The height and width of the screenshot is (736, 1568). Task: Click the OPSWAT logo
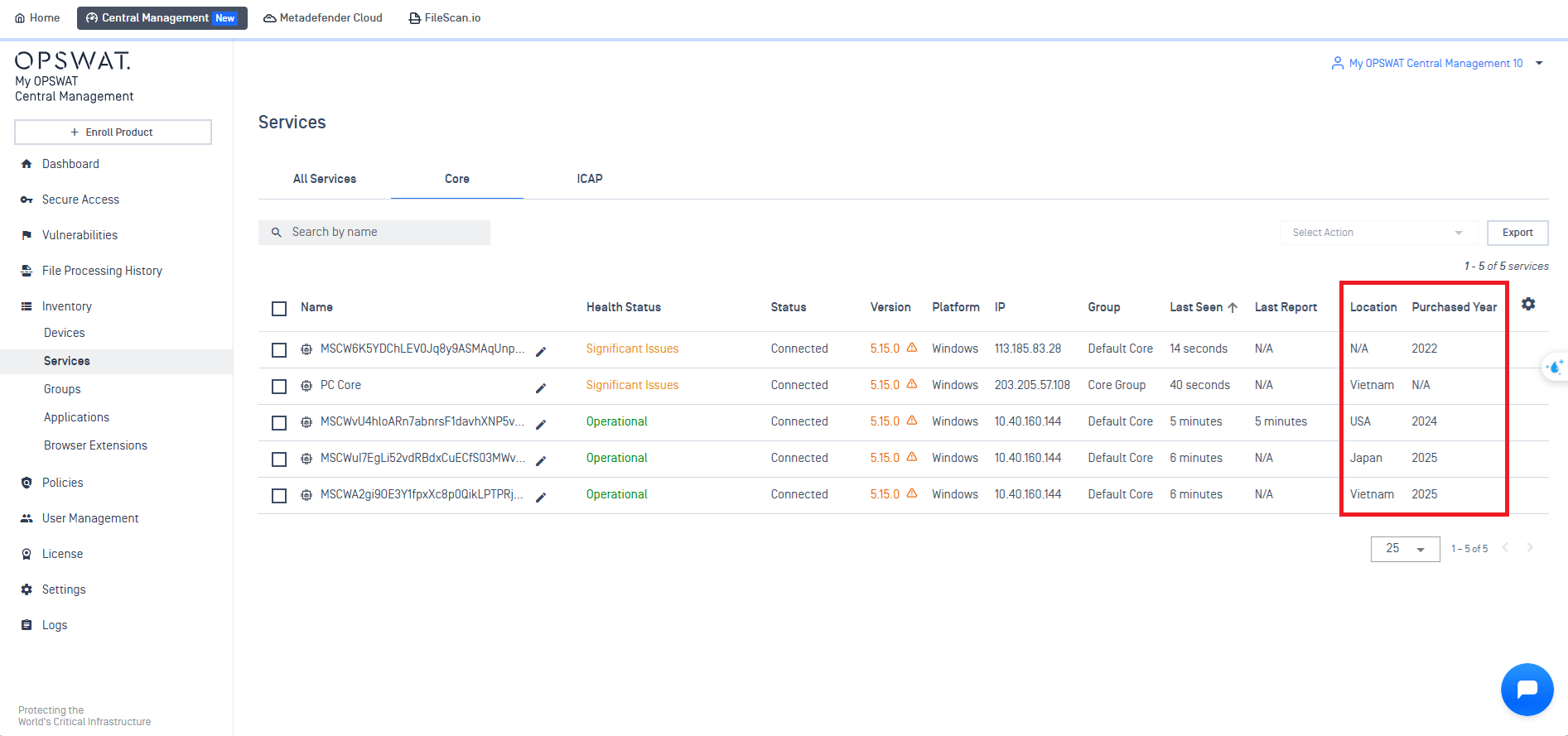pos(73,60)
